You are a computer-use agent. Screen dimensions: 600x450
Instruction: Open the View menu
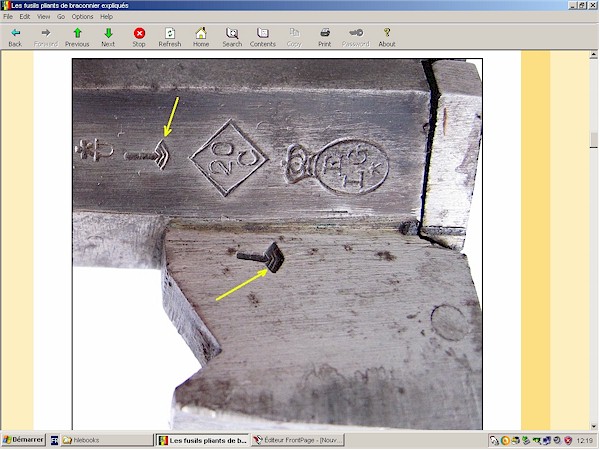coord(43,17)
